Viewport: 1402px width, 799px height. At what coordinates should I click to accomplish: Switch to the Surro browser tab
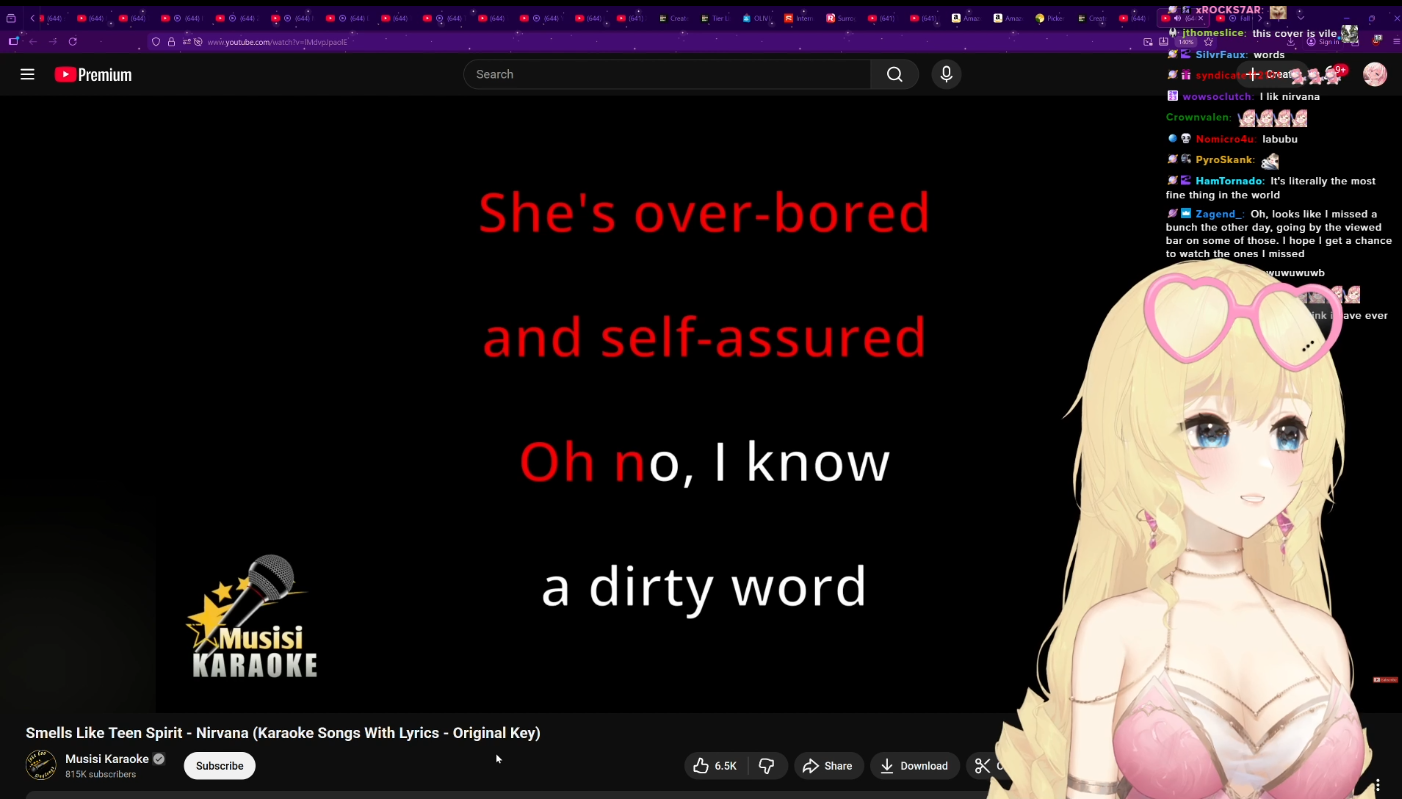click(840, 18)
